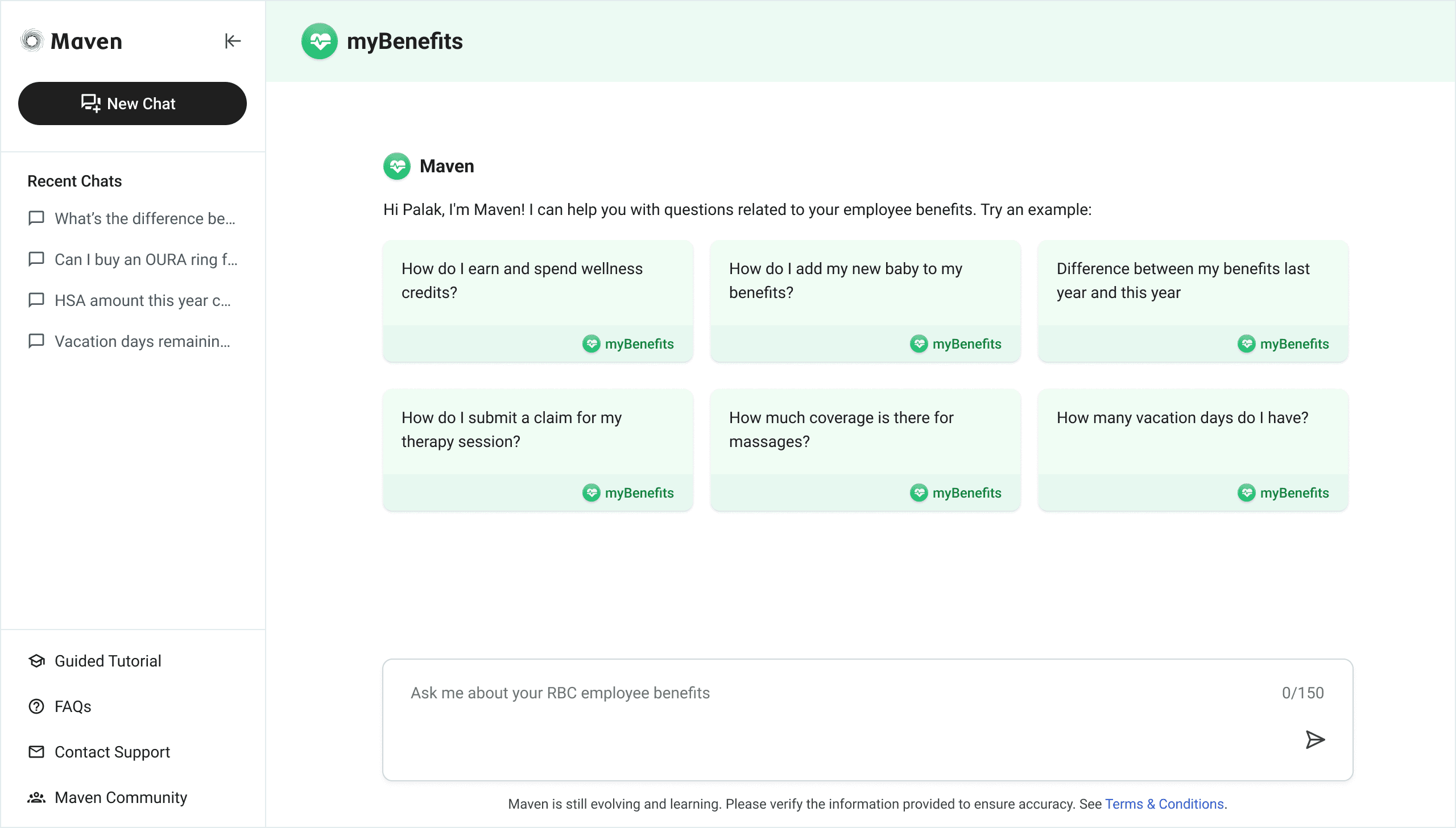The width and height of the screenshot is (1456, 828).
Task: Focus the RBC employee benefits input field
Action: click(x=825, y=705)
